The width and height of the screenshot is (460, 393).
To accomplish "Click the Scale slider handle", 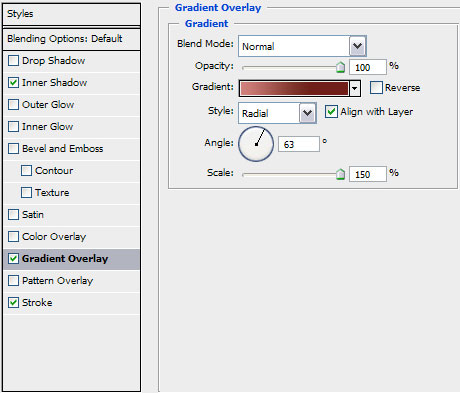I will (x=340, y=174).
